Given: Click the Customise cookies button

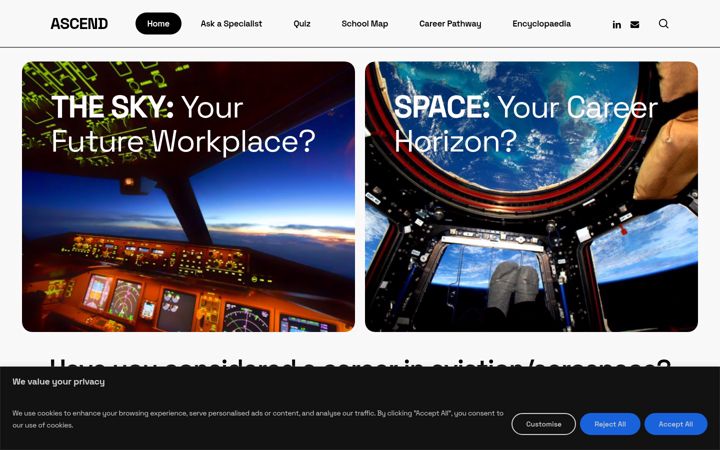Looking at the screenshot, I should (543, 424).
